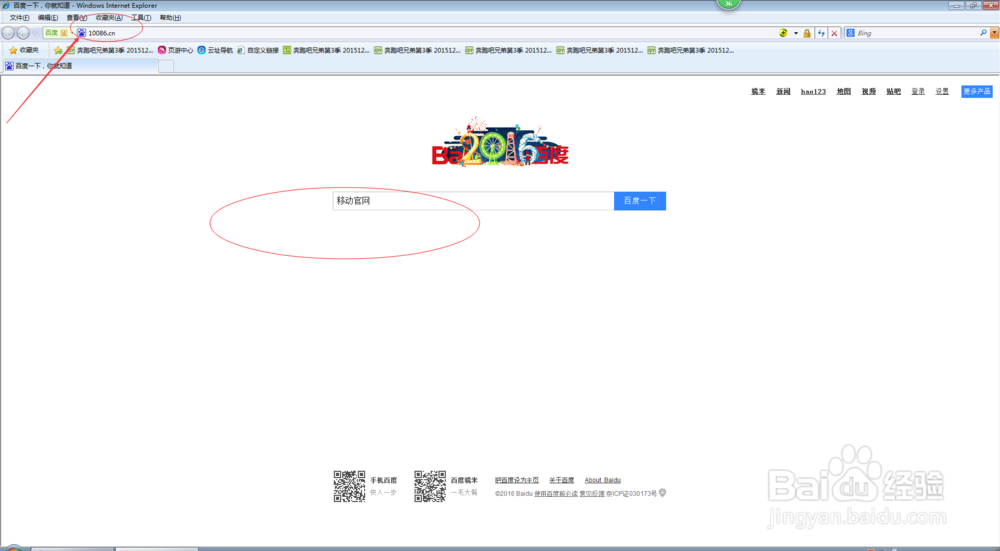The width and height of the screenshot is (1000, 551).
Task: Click the magnifier search icon
Action: click(x=983, y=33)
